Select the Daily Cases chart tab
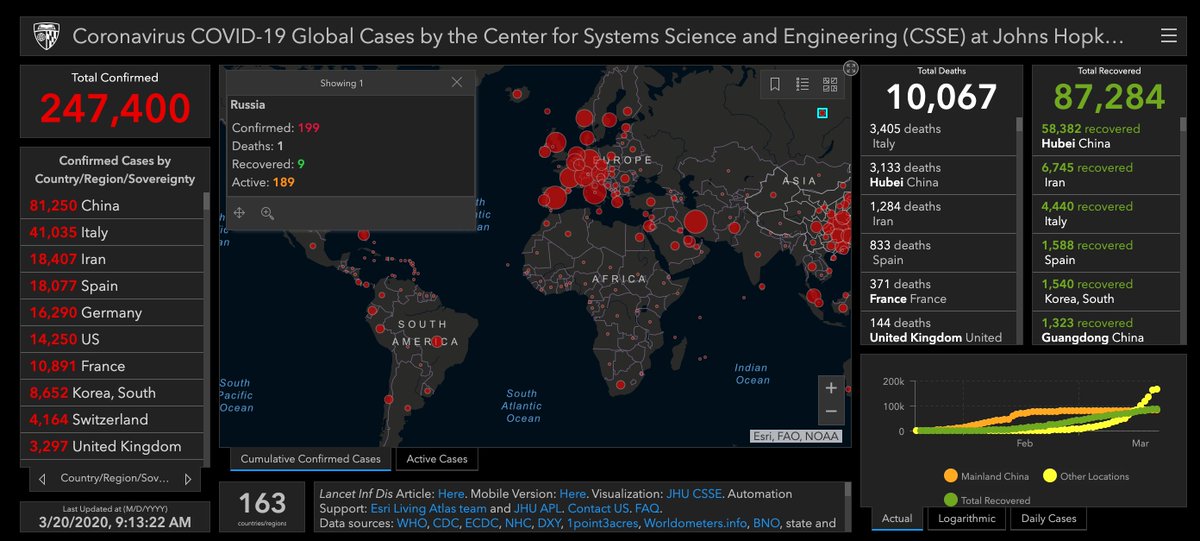The width and height of the screenshot is (1200, 541). (1048, 518)
